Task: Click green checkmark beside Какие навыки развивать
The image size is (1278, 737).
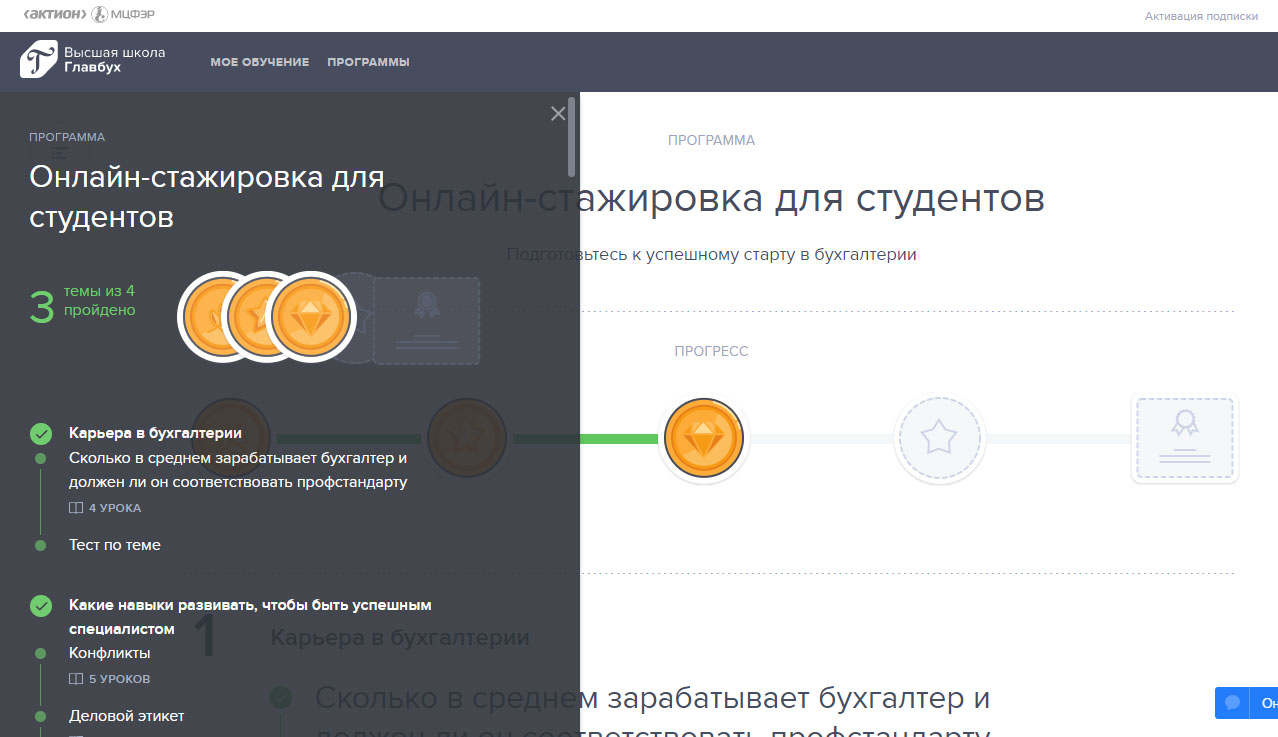Action: click(x=41, y=605)
